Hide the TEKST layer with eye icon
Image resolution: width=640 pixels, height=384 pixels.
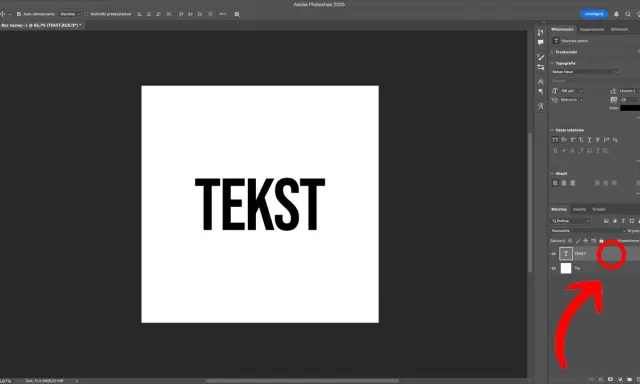[x=554, y=254]
